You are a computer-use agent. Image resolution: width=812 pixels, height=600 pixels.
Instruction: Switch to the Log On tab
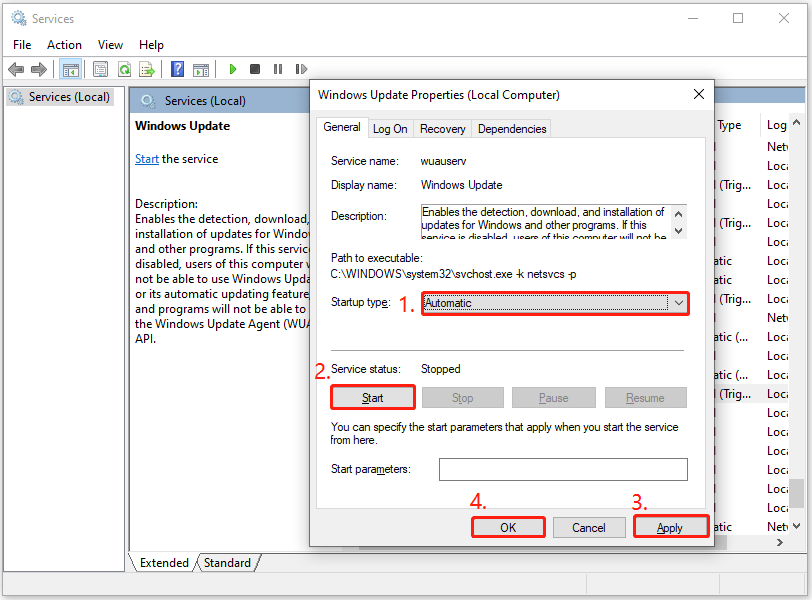pos(390,129)
